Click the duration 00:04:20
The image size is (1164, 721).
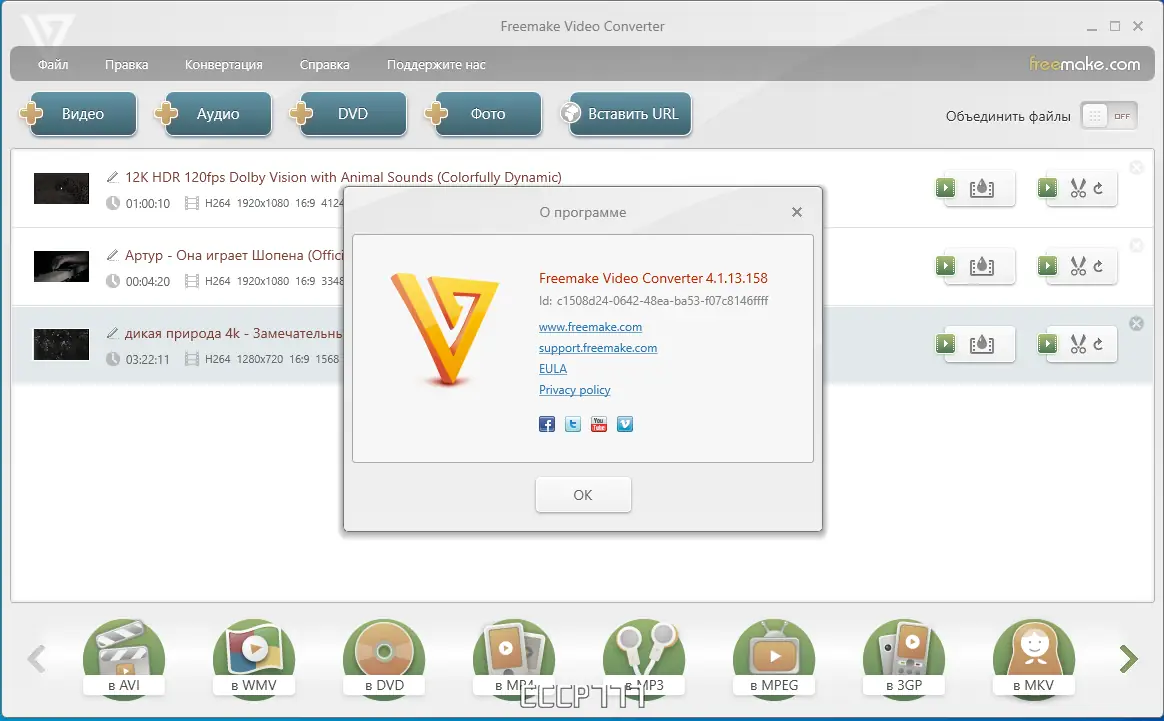pos(148,281)
